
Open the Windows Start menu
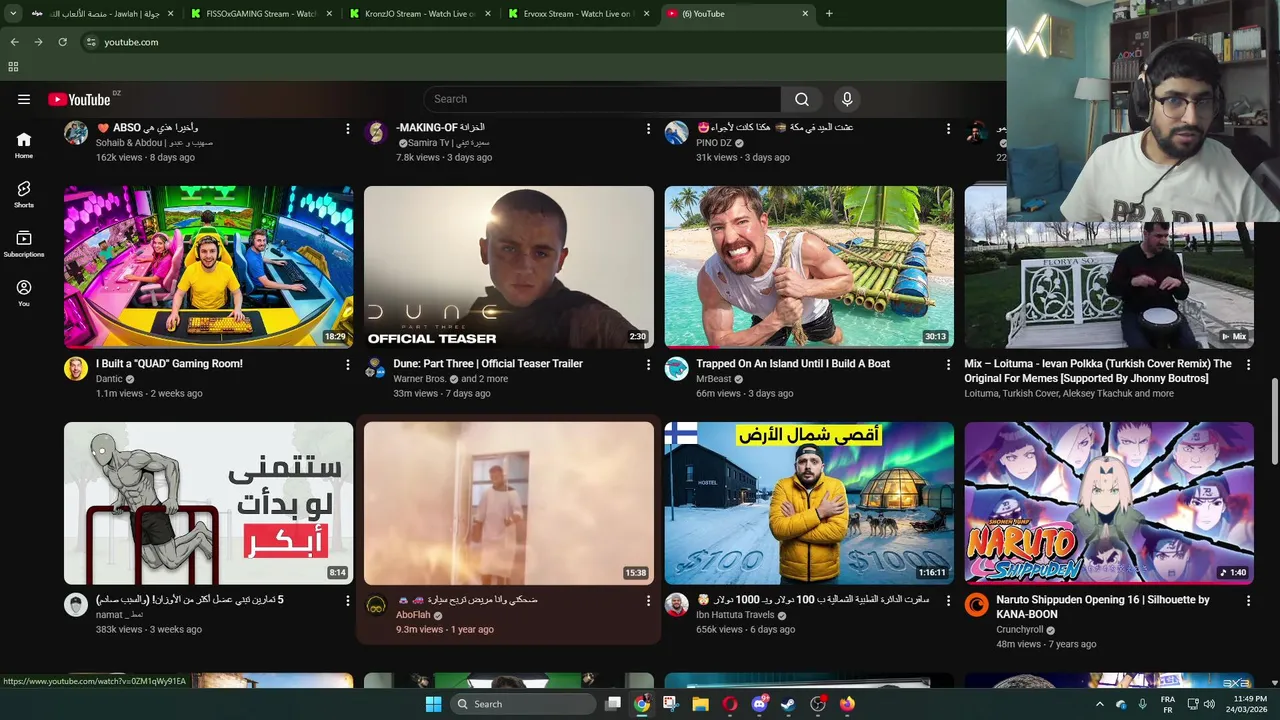(433, 704)
